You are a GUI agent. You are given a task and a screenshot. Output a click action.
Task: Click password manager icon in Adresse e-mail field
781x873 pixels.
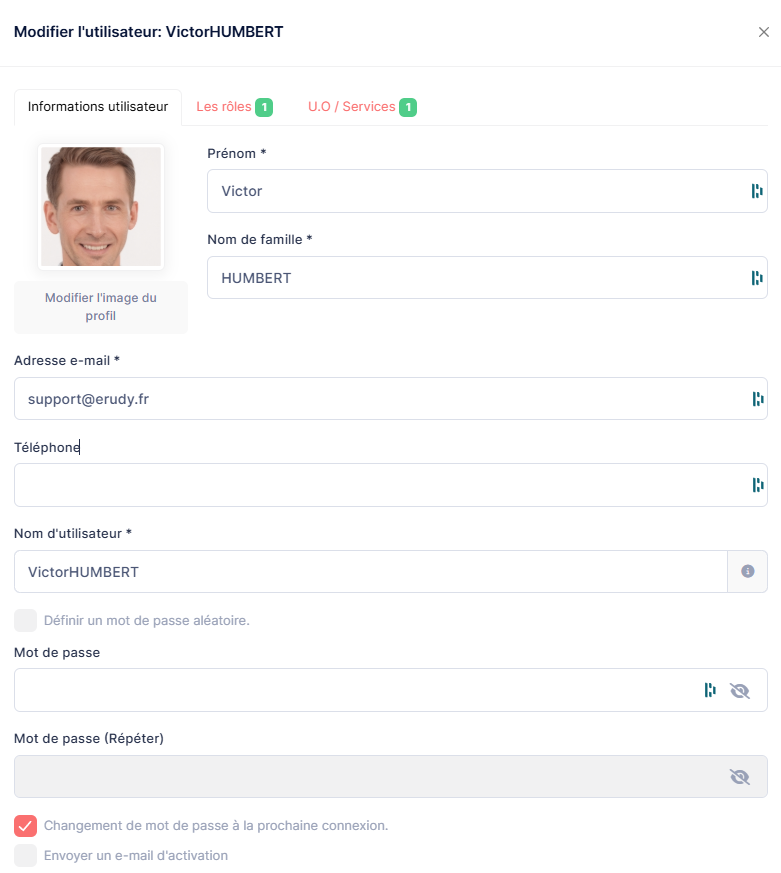click(x=757, y=399)
